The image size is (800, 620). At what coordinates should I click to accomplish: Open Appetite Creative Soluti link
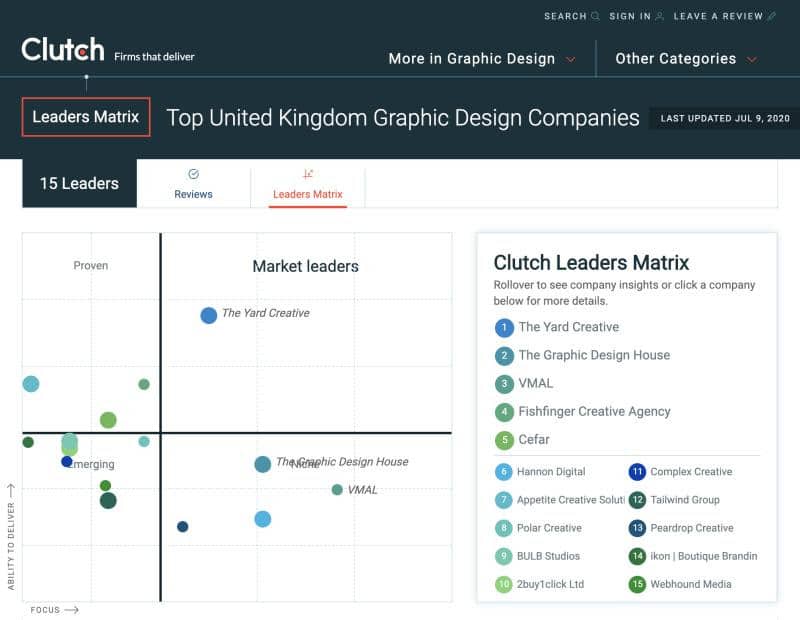tap(571, 500)
